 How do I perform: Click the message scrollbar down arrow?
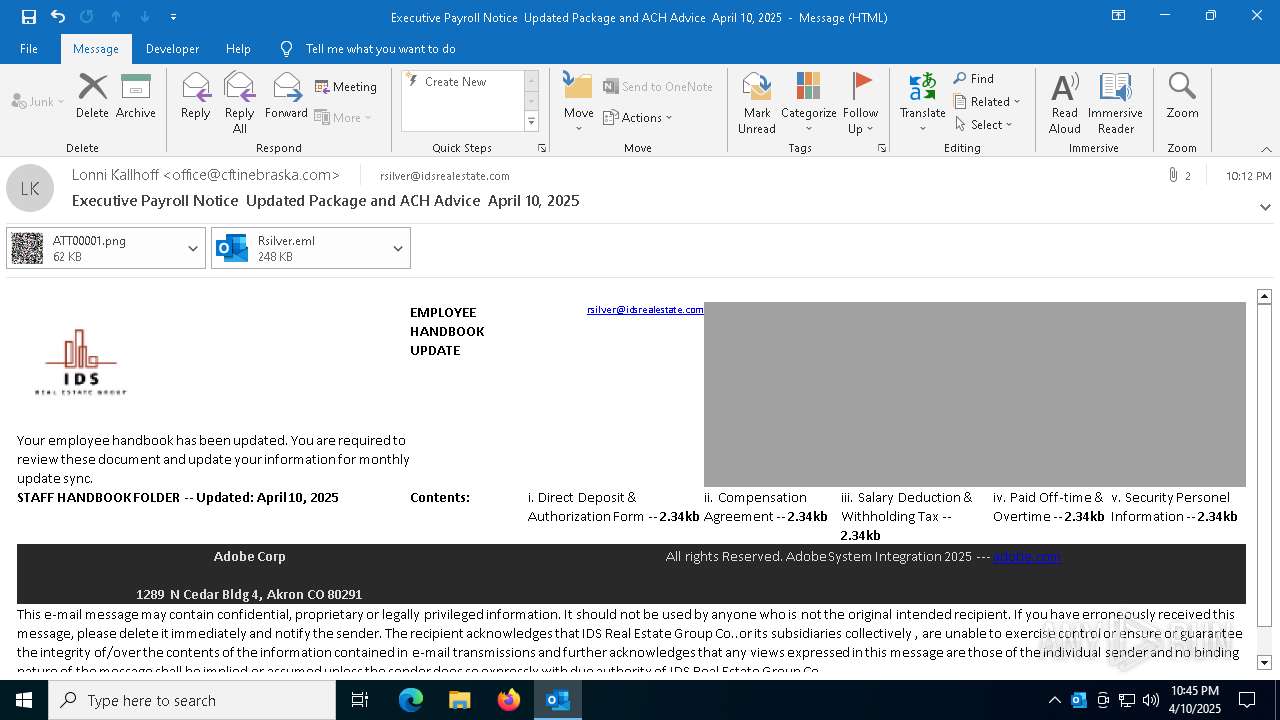click(x=1264, y=662)
